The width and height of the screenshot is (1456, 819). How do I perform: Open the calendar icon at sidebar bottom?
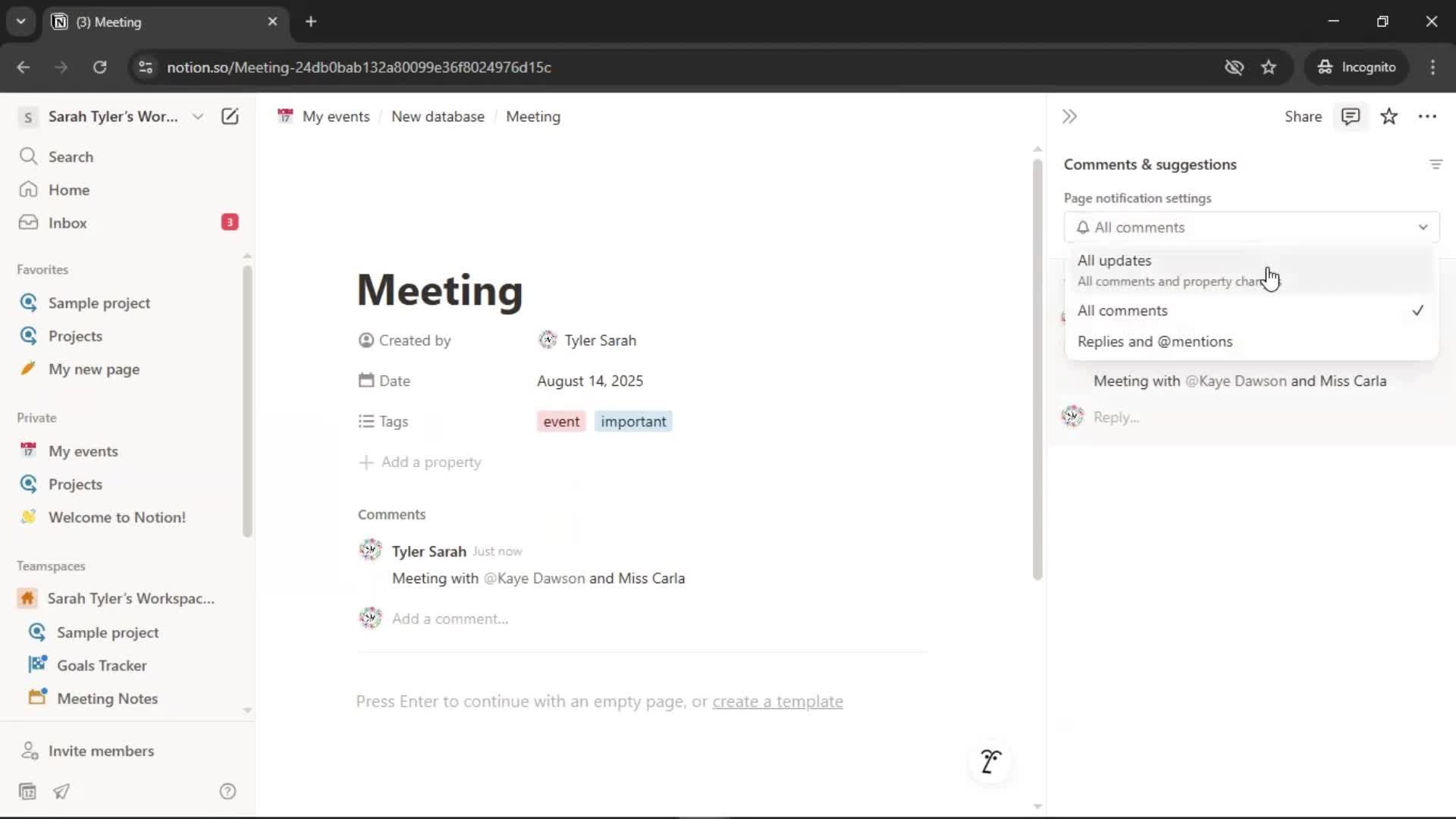[27, 791]
